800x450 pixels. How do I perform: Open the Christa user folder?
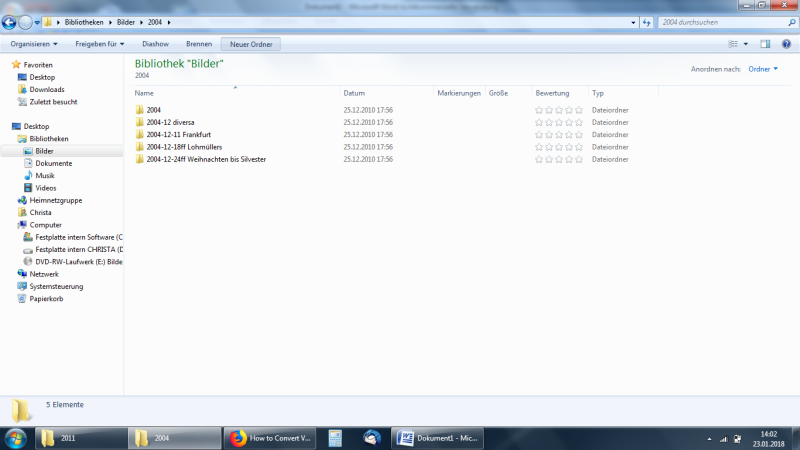point(40,212)
